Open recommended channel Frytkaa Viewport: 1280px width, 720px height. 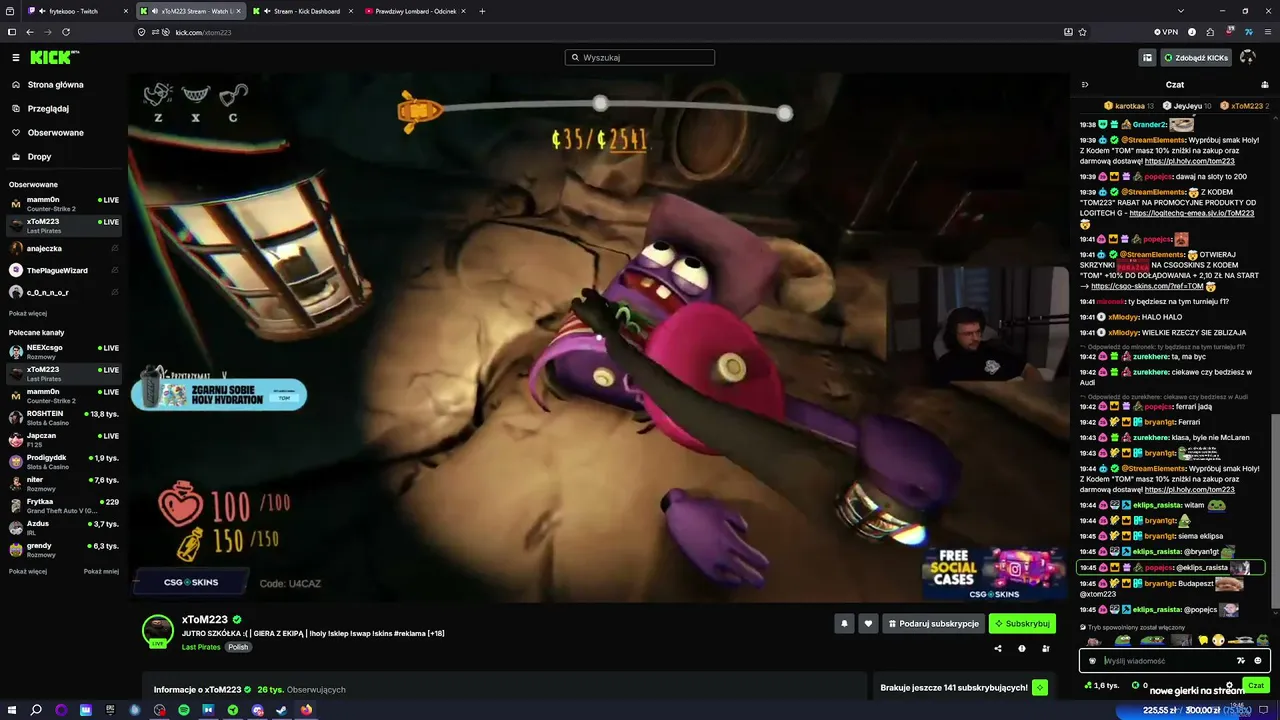click(64, 506)
